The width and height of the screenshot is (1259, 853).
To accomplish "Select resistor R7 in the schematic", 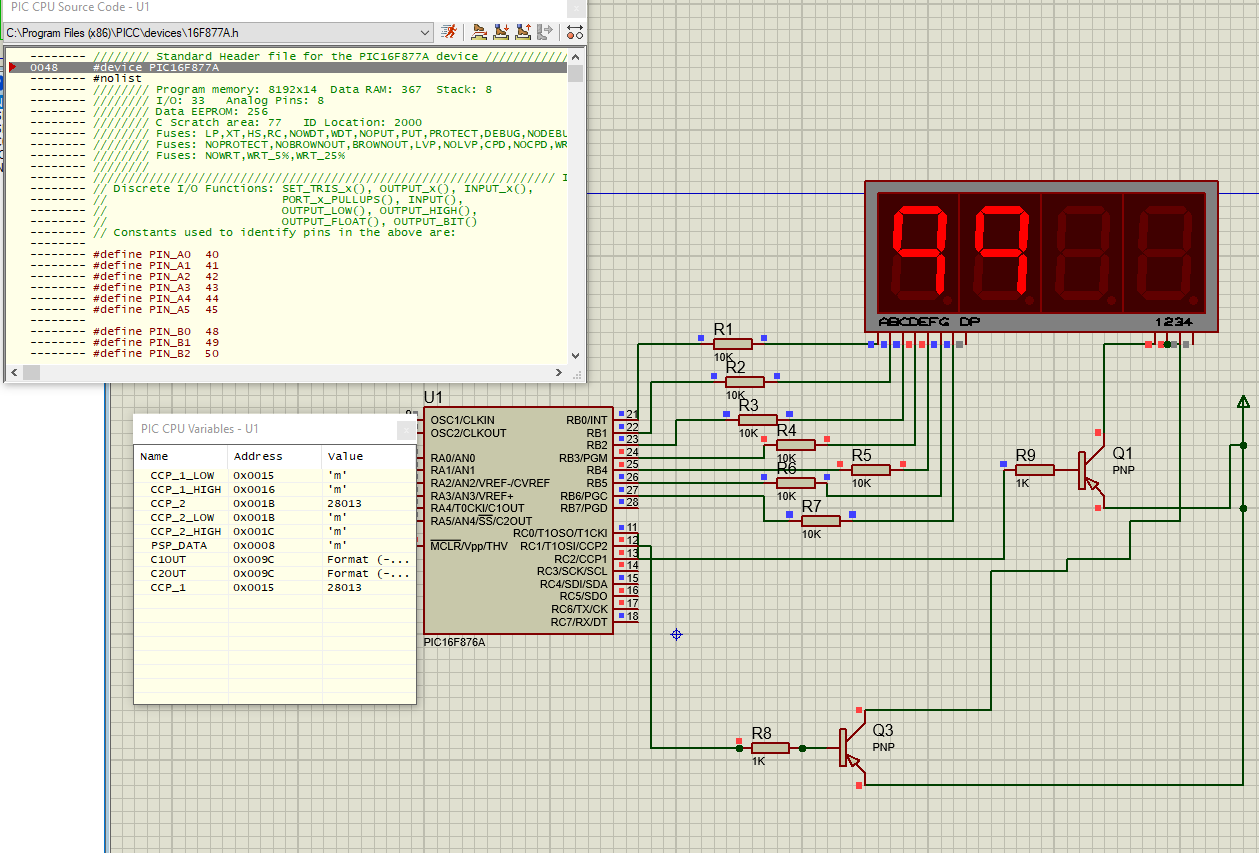I will (x=821, y=520).
